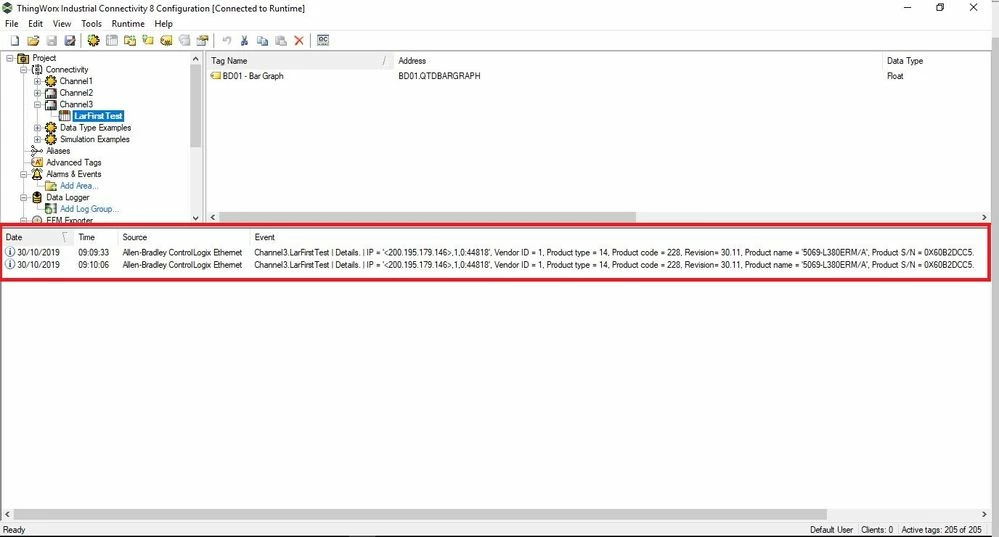
Task: Click Clients: 0 in status bar
Action: pos(877,529)
